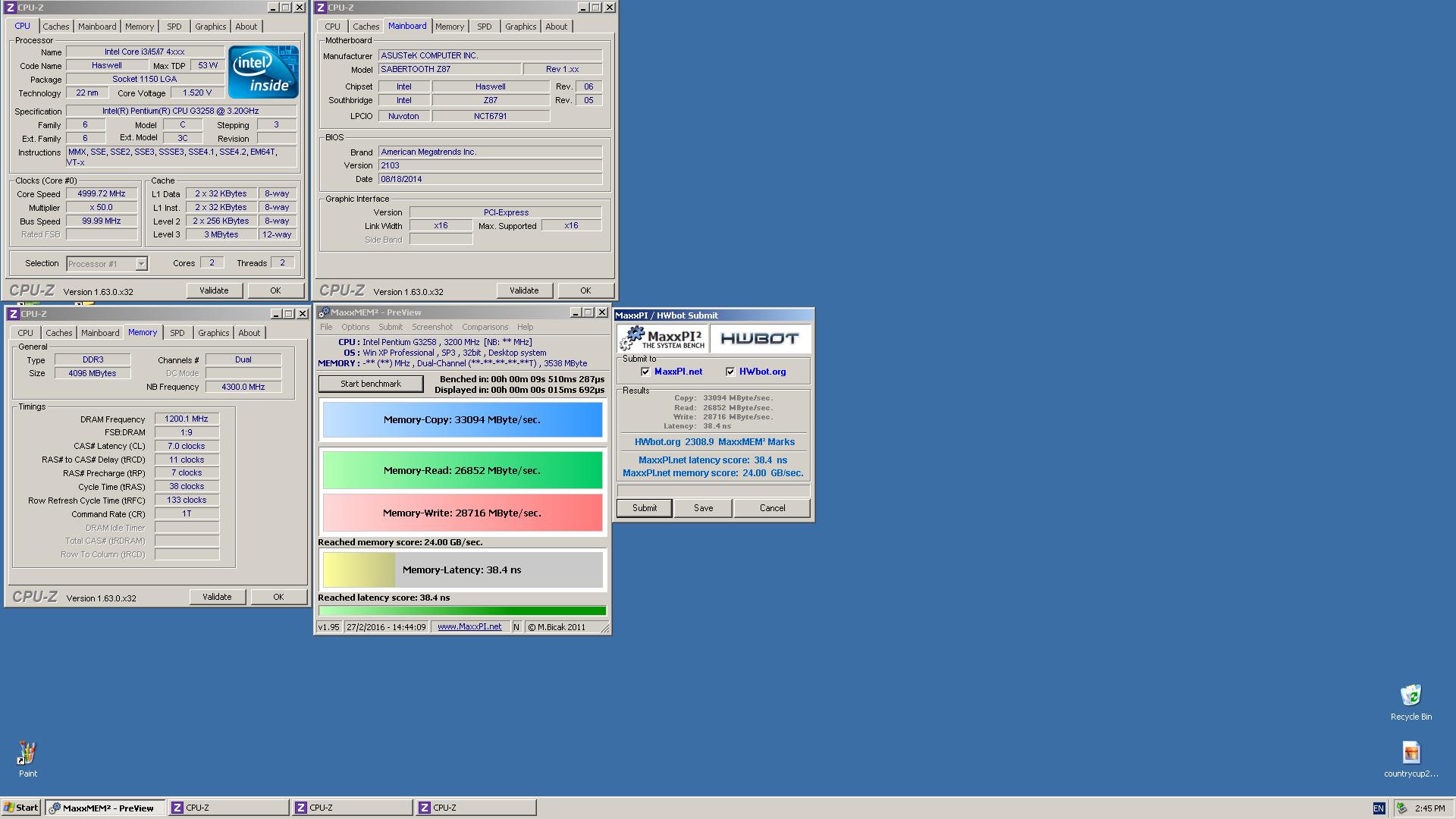Click Save button in HWbot Submit dialog
The image size is (1456, 819).
click(703, 508)
